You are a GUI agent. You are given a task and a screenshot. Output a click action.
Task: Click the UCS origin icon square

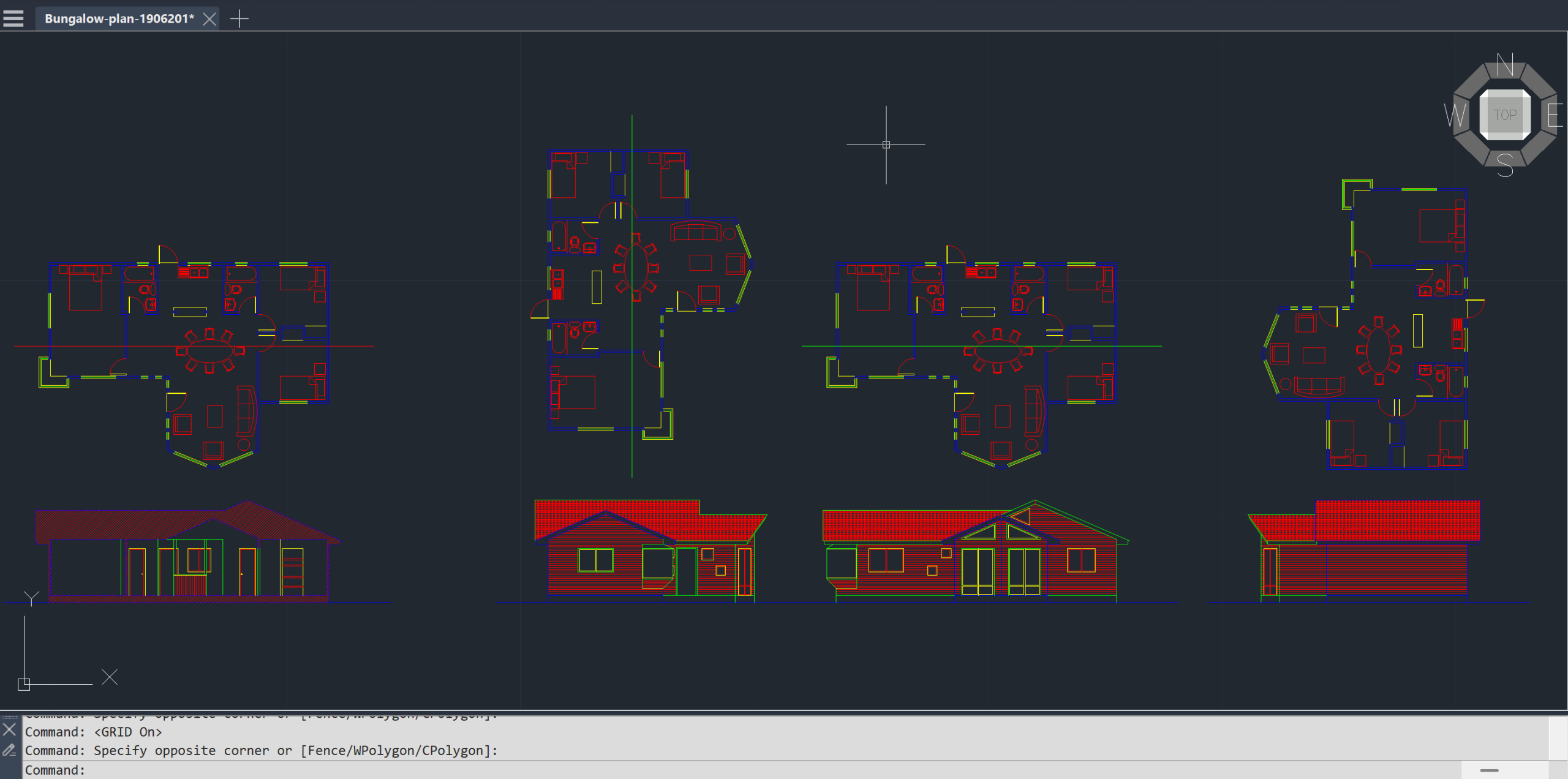click(x=24, y=684)
